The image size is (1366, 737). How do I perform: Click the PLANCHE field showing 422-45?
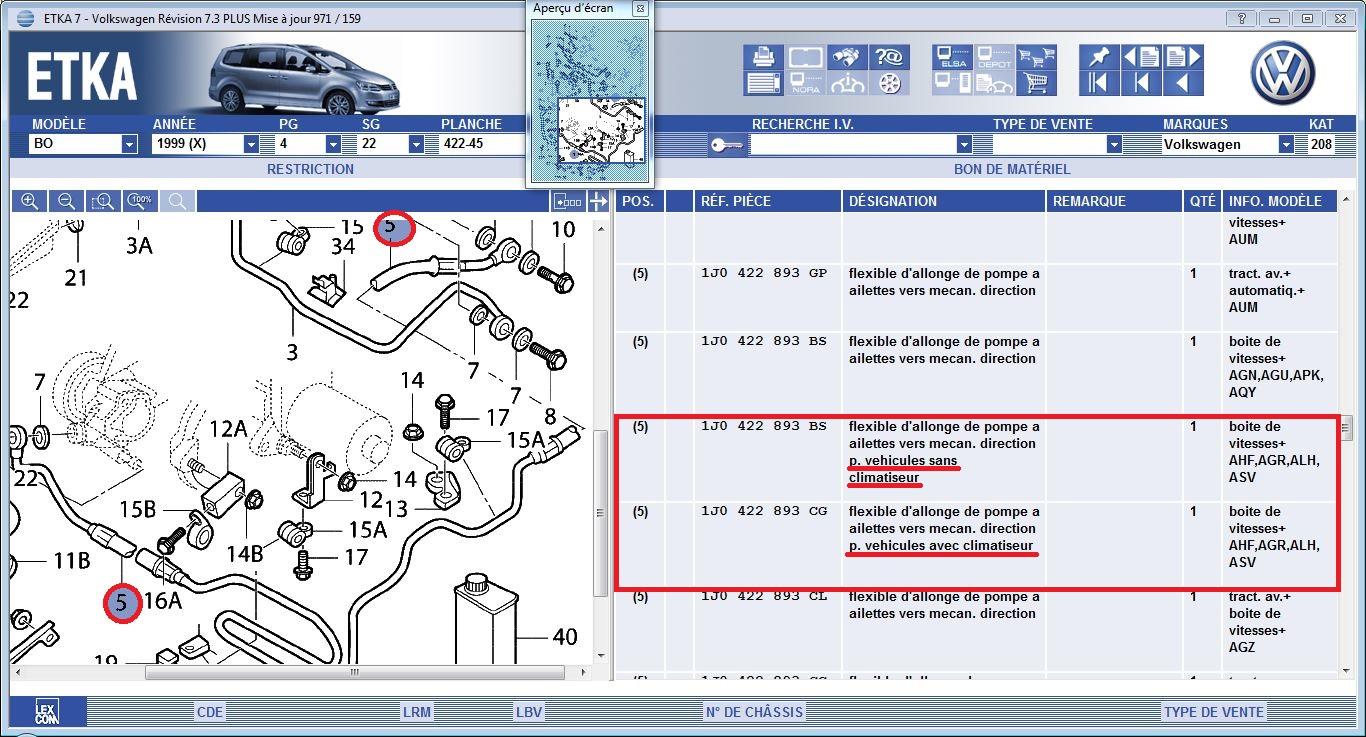tap(482, 144)
